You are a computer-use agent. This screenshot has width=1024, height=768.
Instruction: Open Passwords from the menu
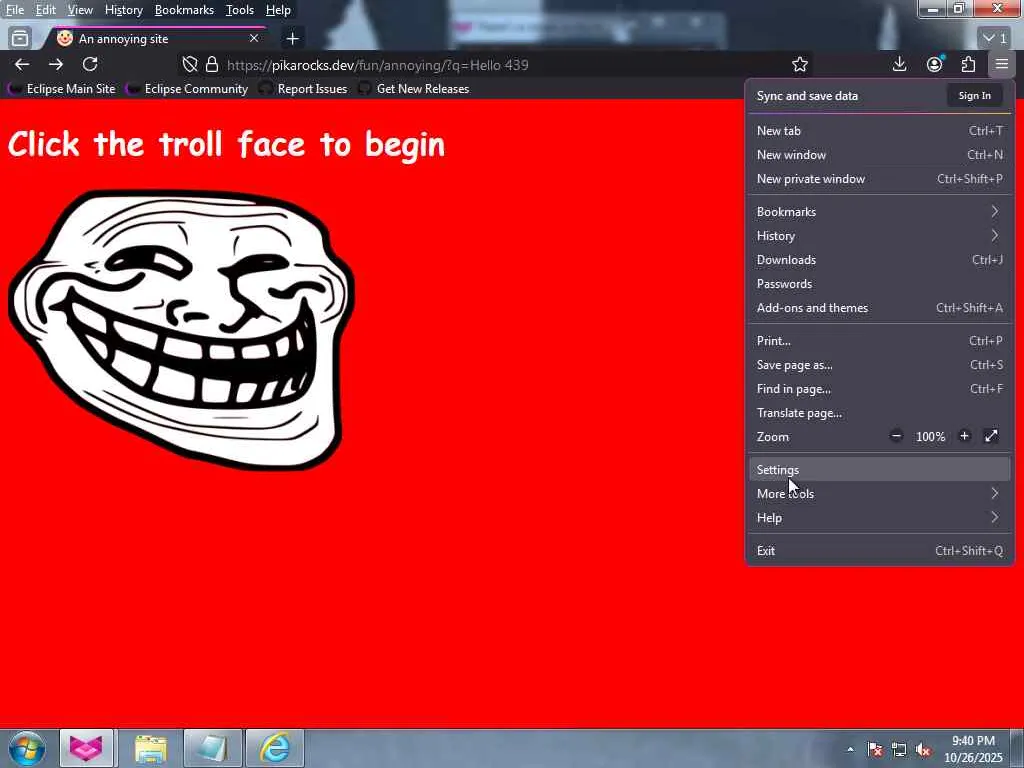coord(879,284)
